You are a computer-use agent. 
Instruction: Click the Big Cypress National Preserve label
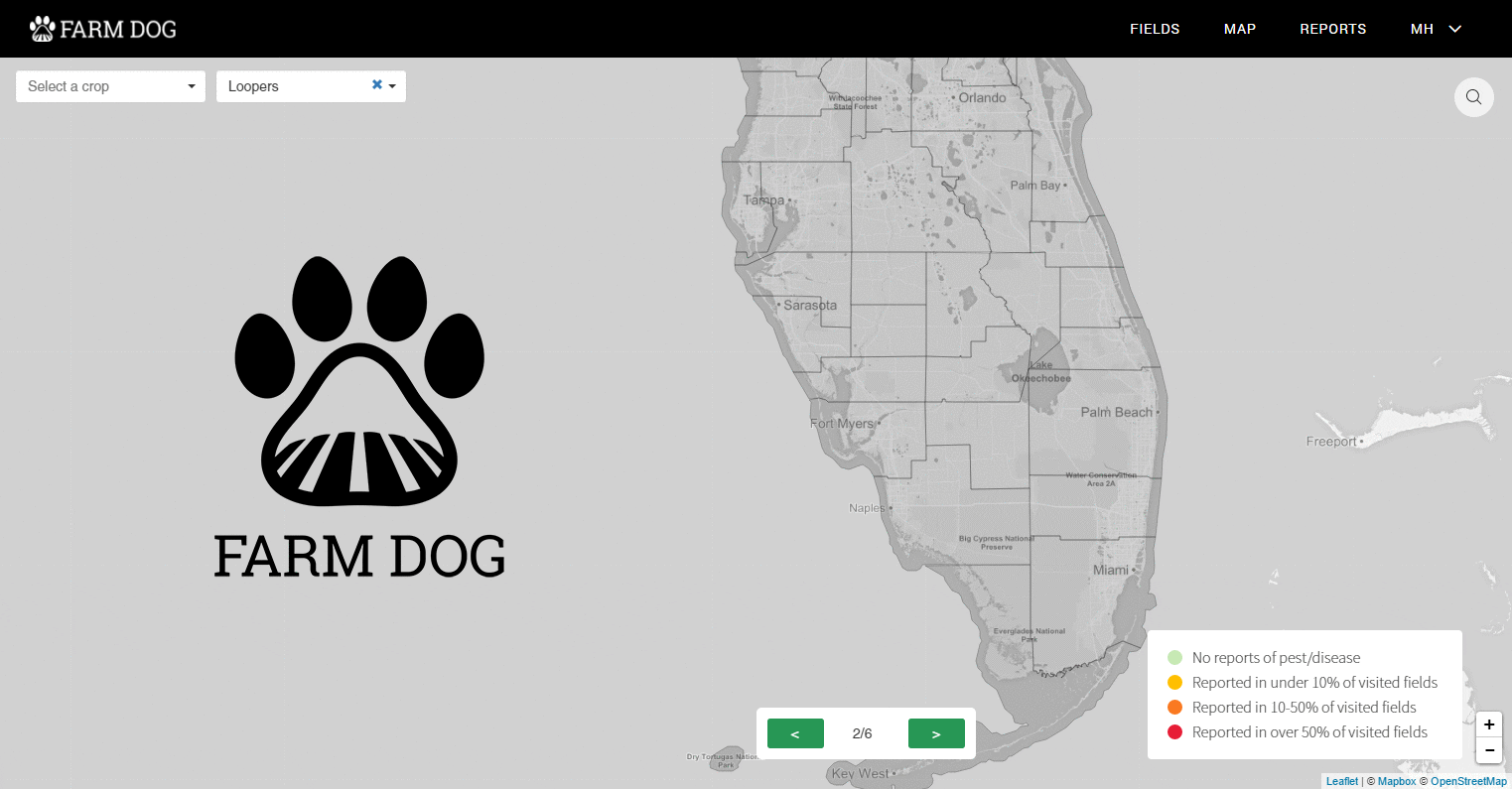click(996, 543)
